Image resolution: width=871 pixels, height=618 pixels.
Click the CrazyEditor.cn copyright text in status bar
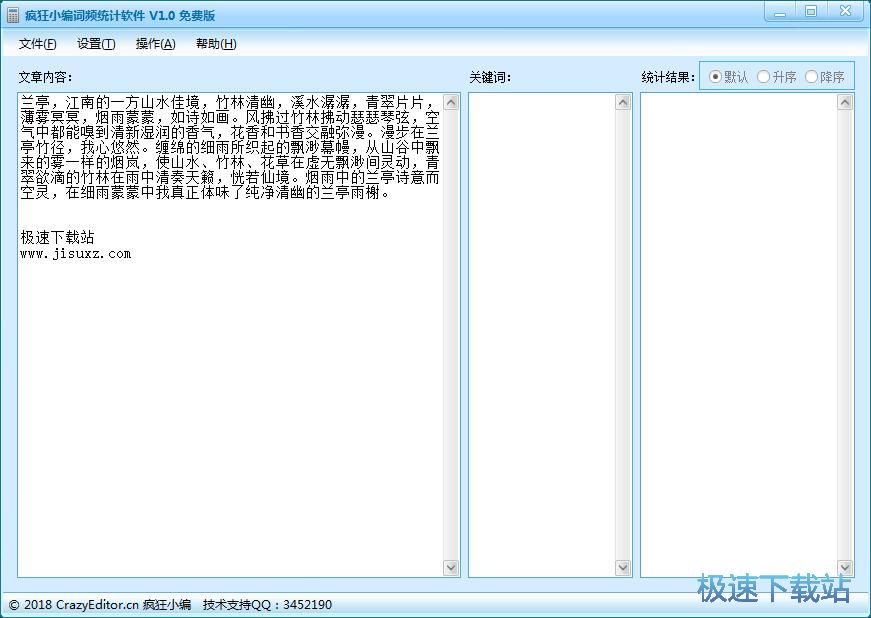pos(100,605)
